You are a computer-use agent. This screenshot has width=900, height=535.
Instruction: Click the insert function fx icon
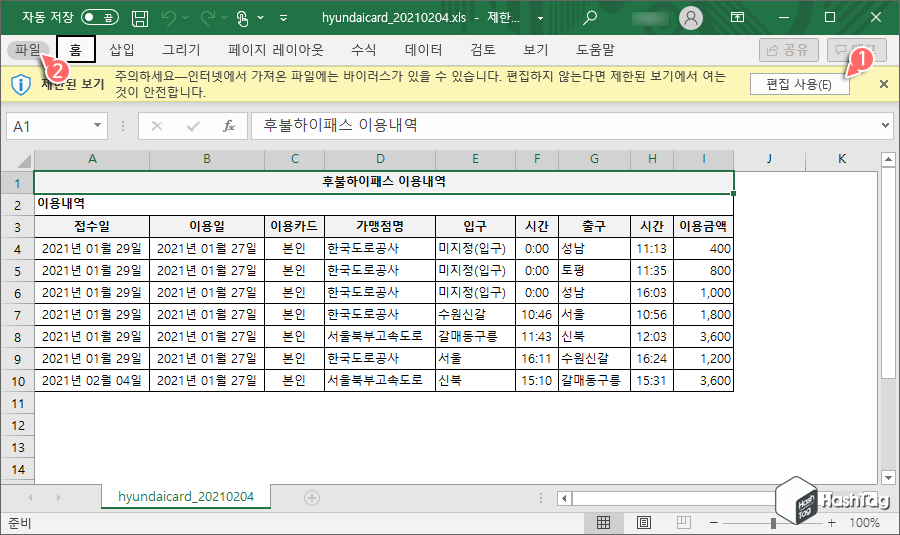tap(229, 126)
